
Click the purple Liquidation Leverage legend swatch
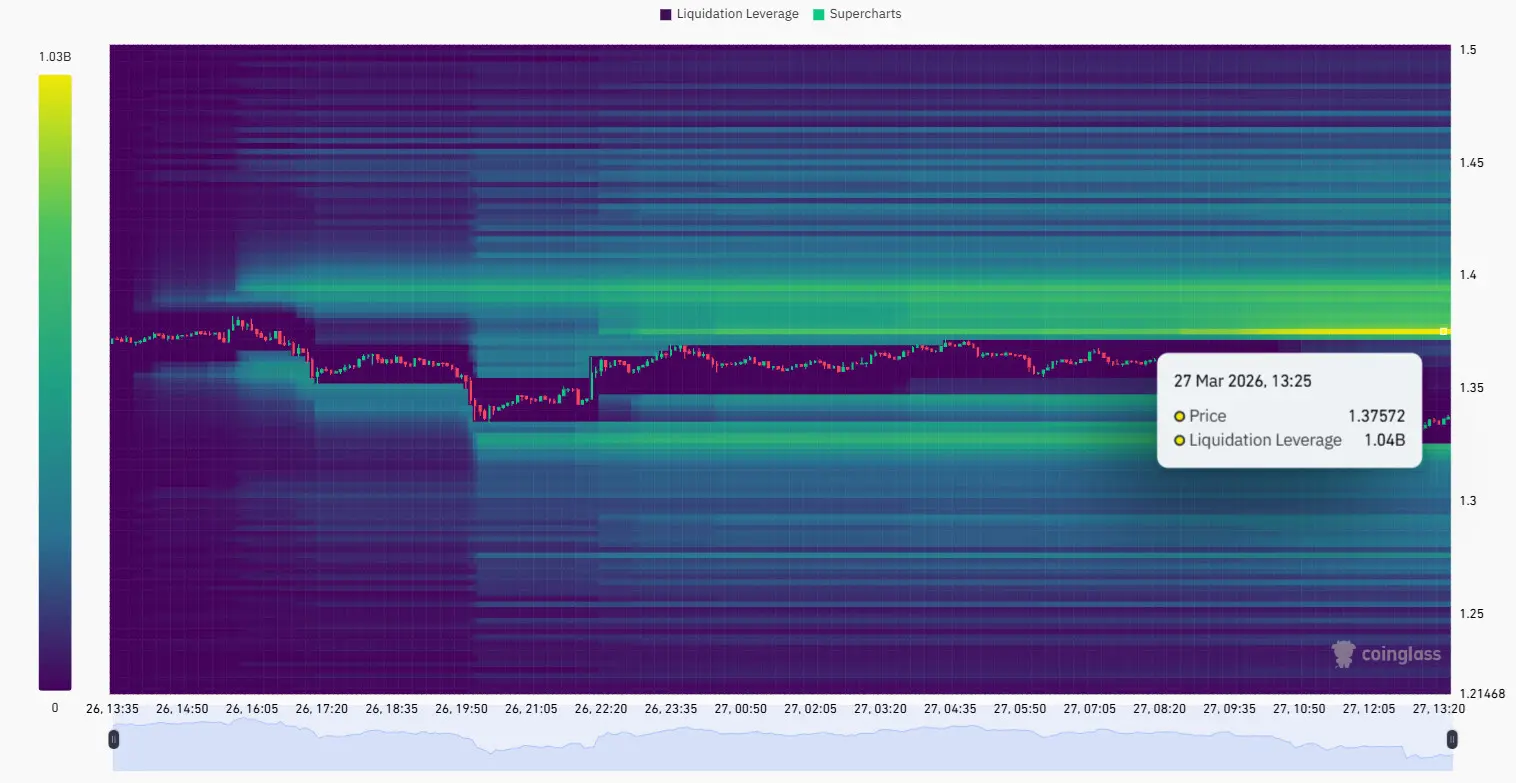pos(665,13)
